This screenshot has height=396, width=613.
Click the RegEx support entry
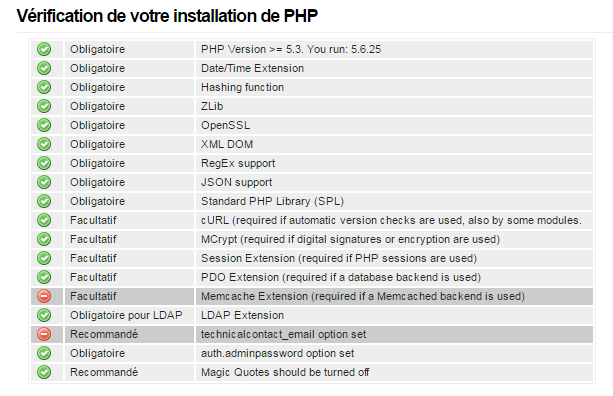point(238,163)
